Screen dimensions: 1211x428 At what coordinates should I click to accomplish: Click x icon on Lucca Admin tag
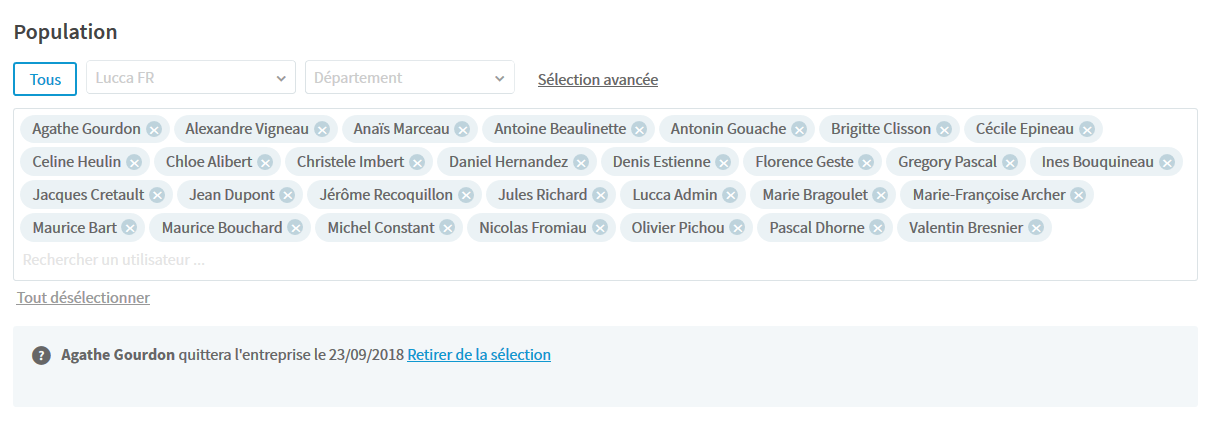[729, 195]
